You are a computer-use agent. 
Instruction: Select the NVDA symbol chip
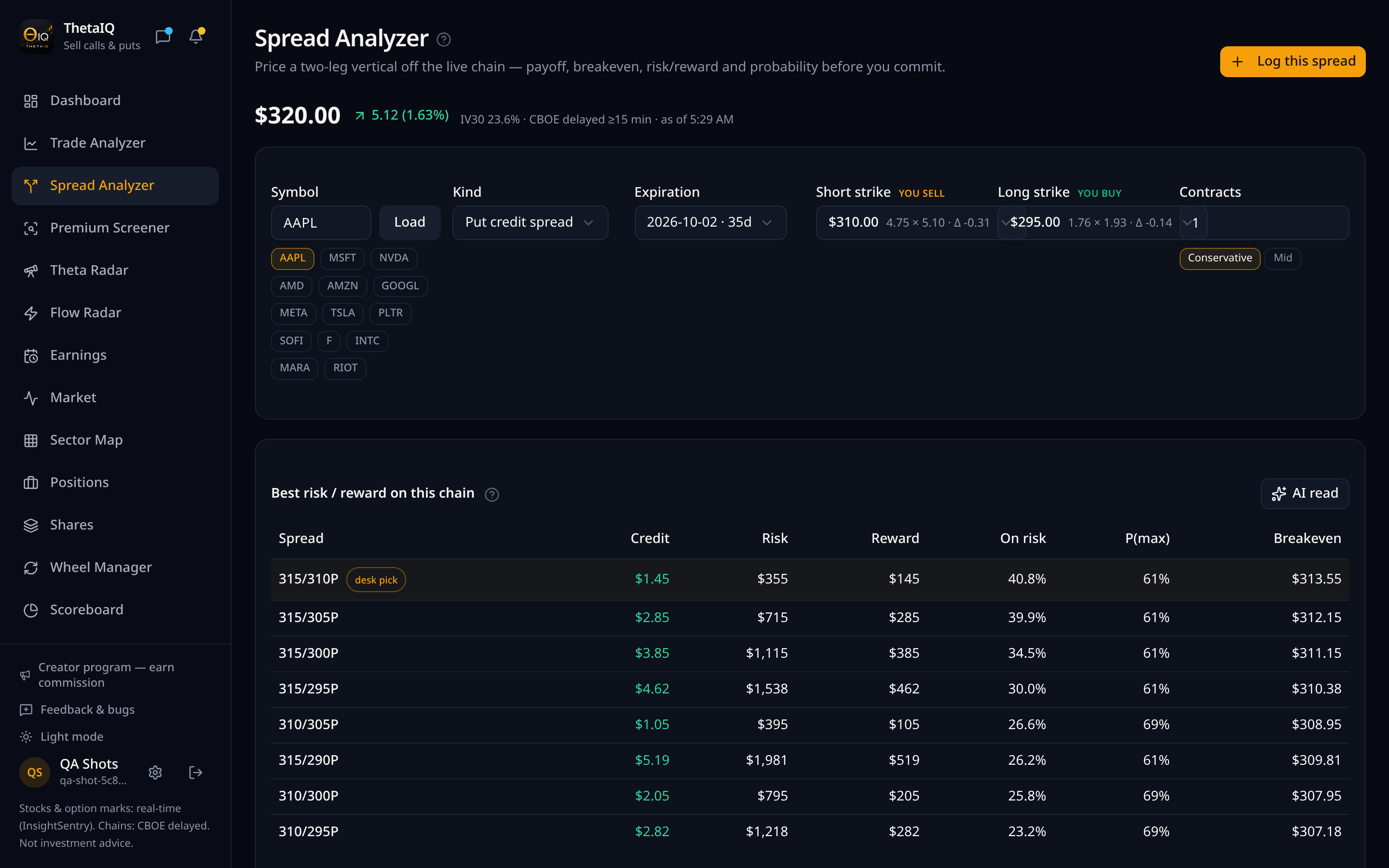394,258
